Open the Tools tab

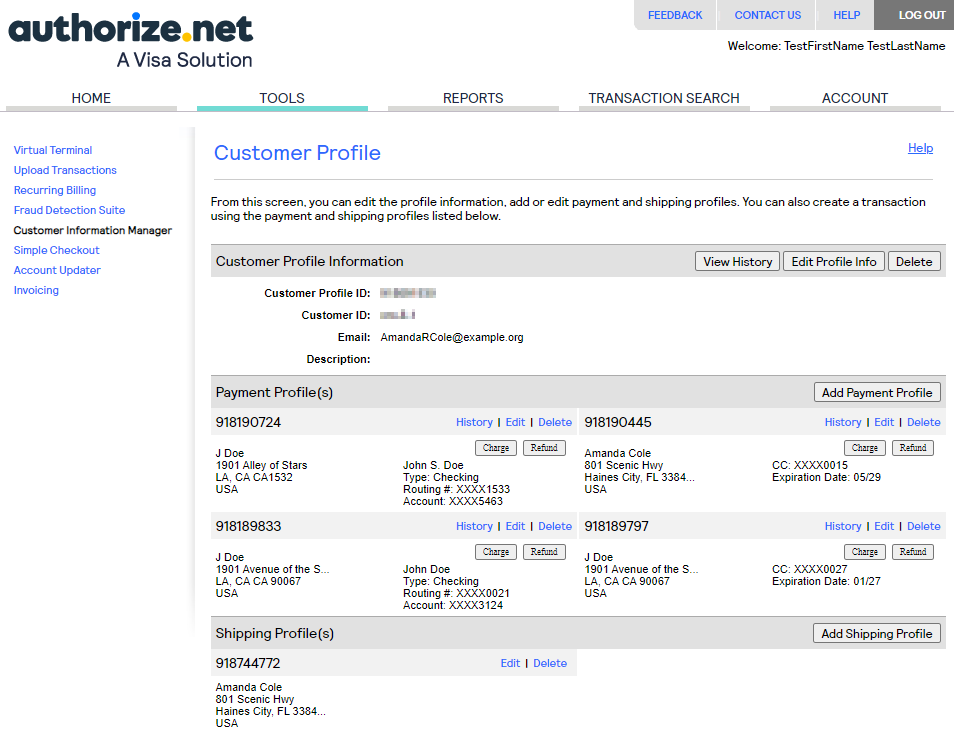(x=282, y=98)
